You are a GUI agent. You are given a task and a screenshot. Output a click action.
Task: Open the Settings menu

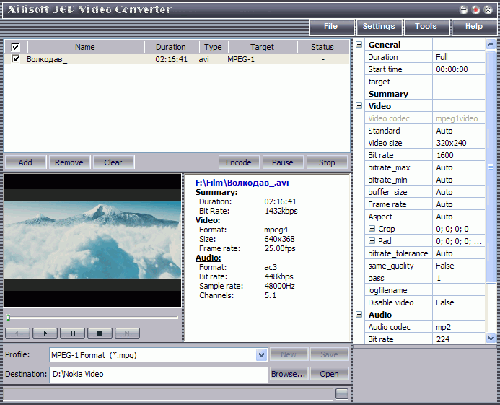pos(379,27)
